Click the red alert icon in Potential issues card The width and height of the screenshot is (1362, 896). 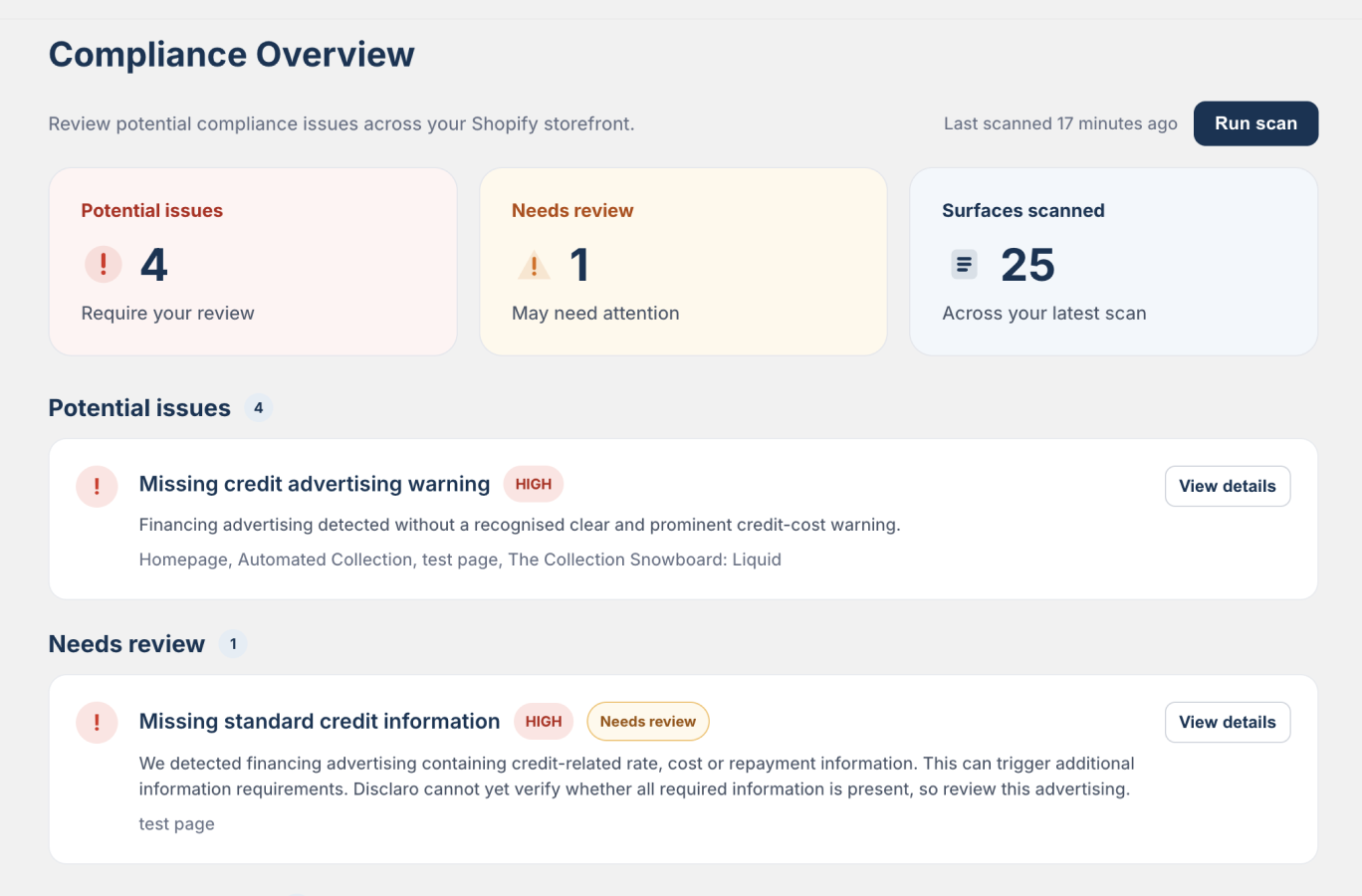coord(103,264)
